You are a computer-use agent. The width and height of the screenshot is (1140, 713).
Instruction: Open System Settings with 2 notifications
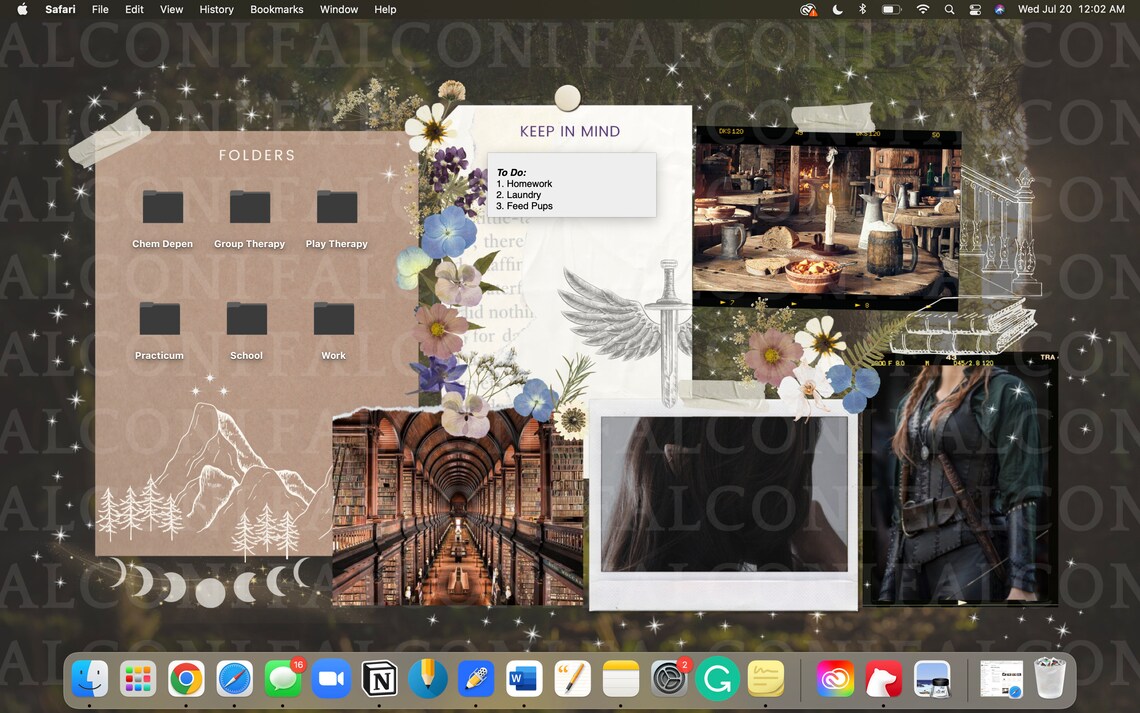[666, 678]
